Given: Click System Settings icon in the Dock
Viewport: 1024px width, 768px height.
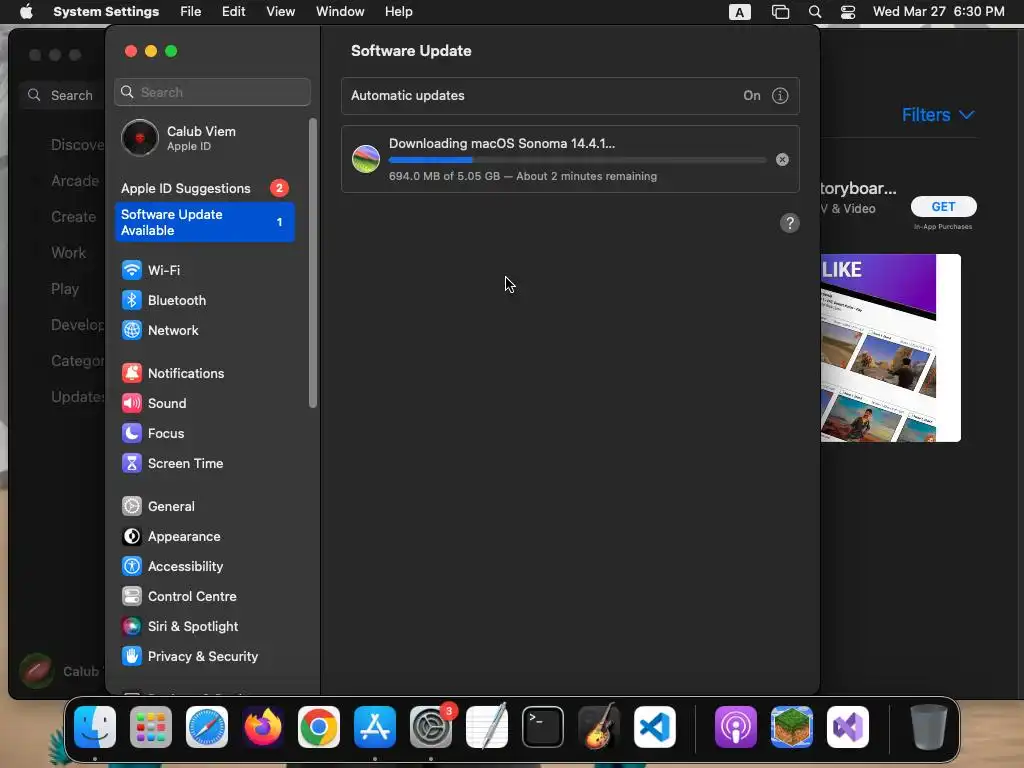Looking at the screenshot, I should [431, 727].
